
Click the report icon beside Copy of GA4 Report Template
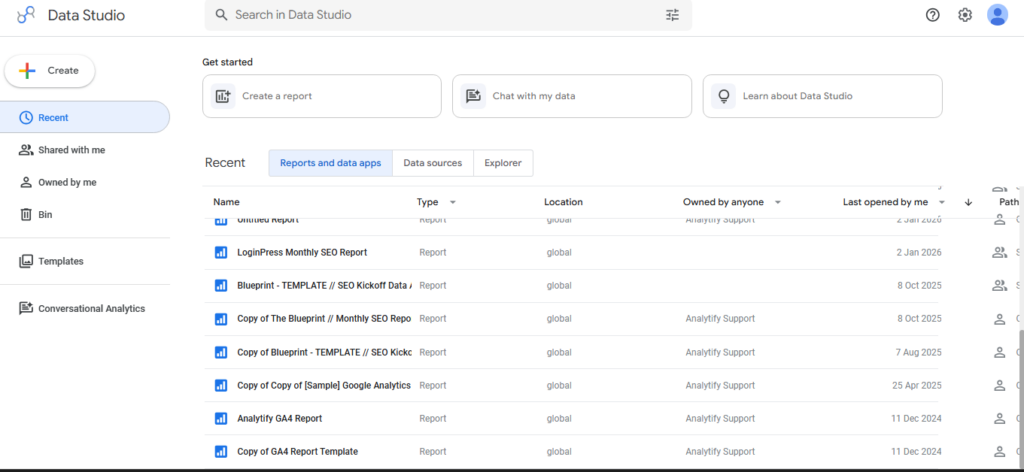point(221,452)
